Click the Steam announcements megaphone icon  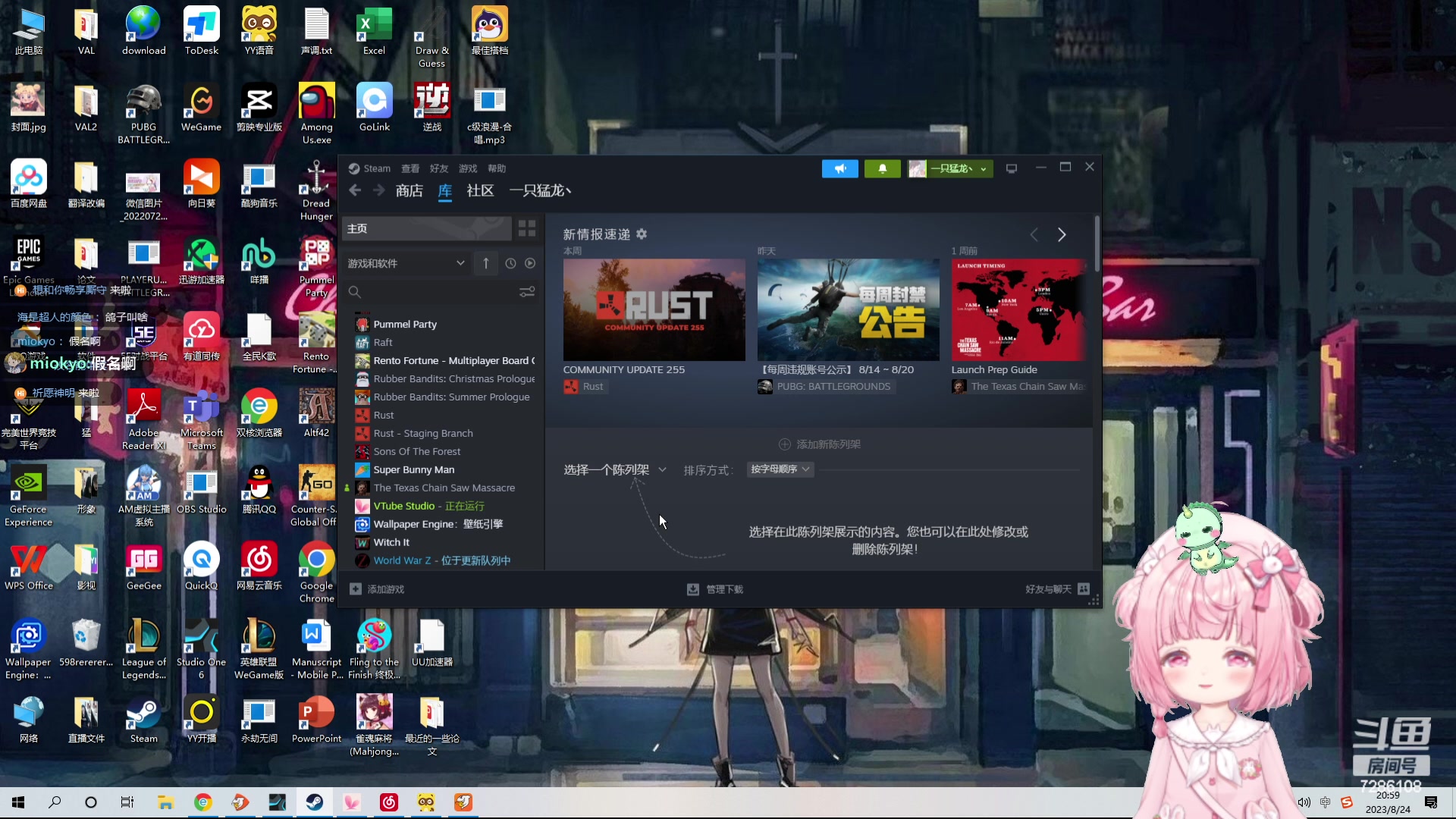point(839,168)
